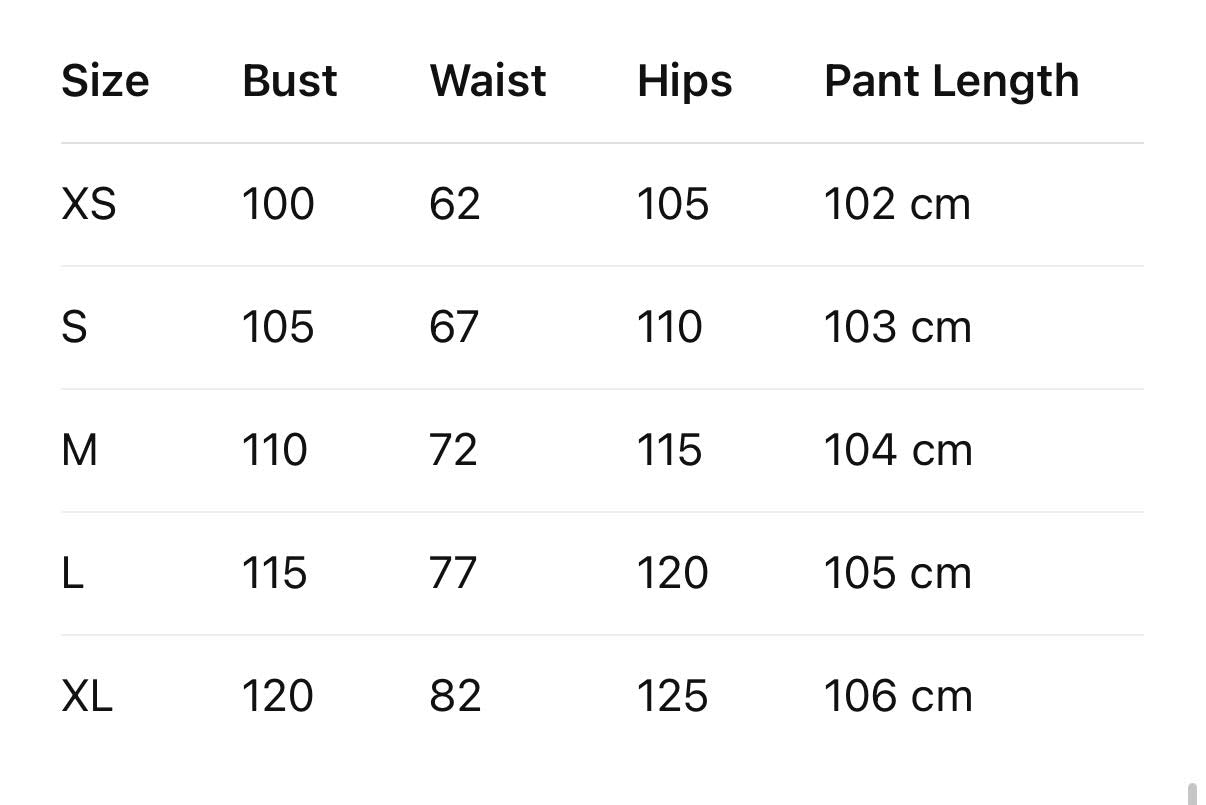Select the XL size row label
The image size is (1206, 805).
coord(87,696)
